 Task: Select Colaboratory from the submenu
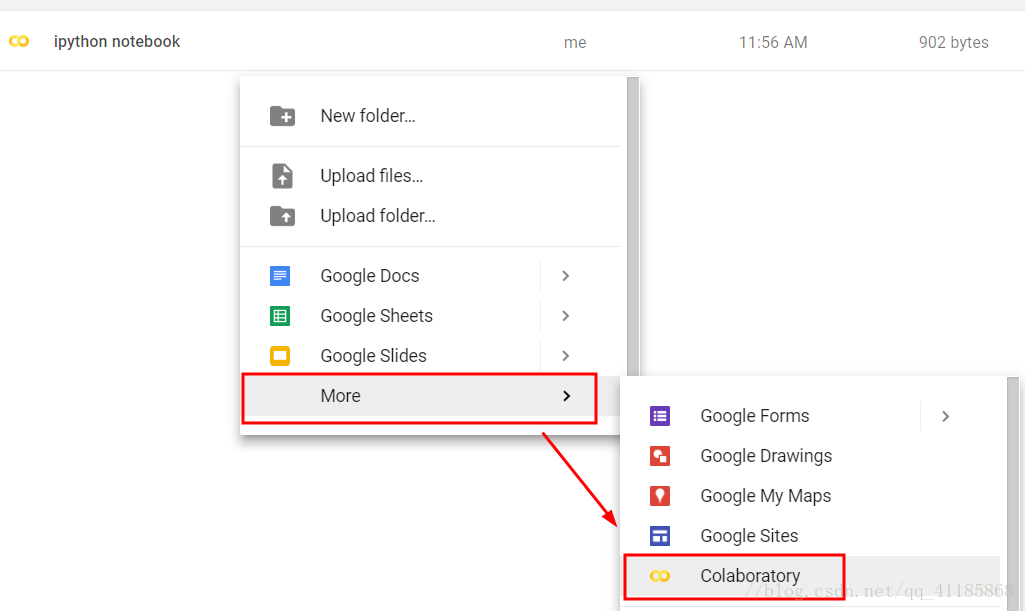pyautogui.click(x=750, y=576)
